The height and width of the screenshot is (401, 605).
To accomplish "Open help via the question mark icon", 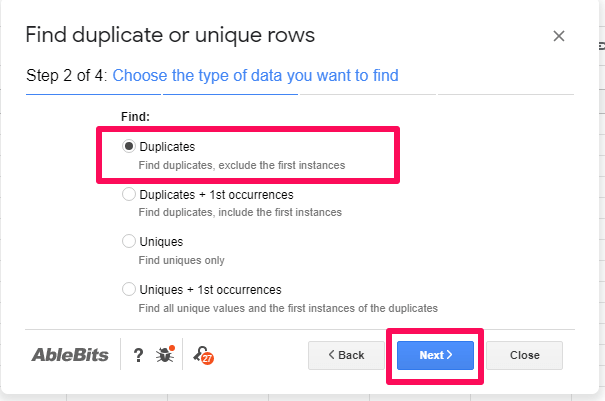I will 138,355.
